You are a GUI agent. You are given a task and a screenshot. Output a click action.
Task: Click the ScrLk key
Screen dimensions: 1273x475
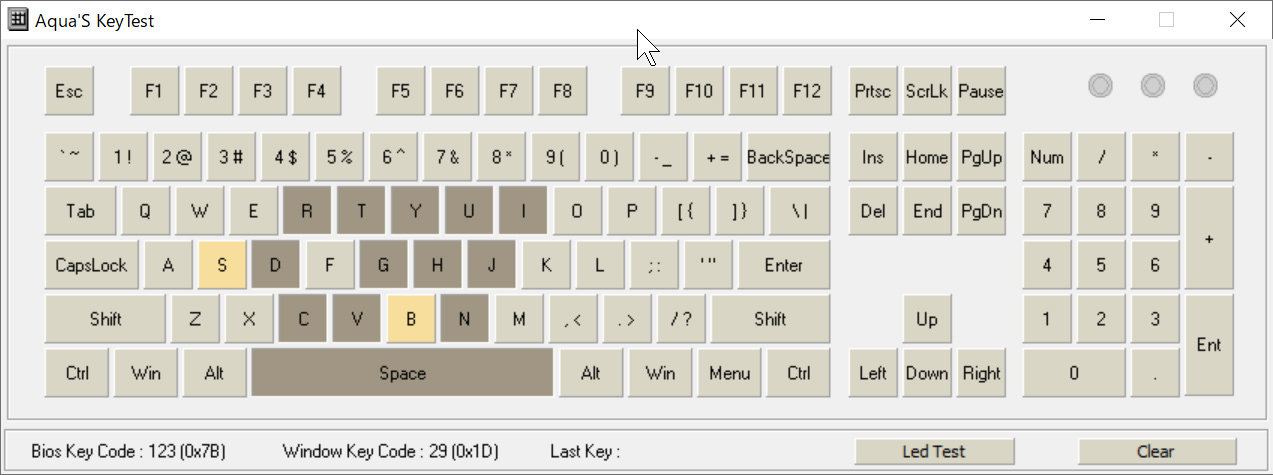(927, 92)
